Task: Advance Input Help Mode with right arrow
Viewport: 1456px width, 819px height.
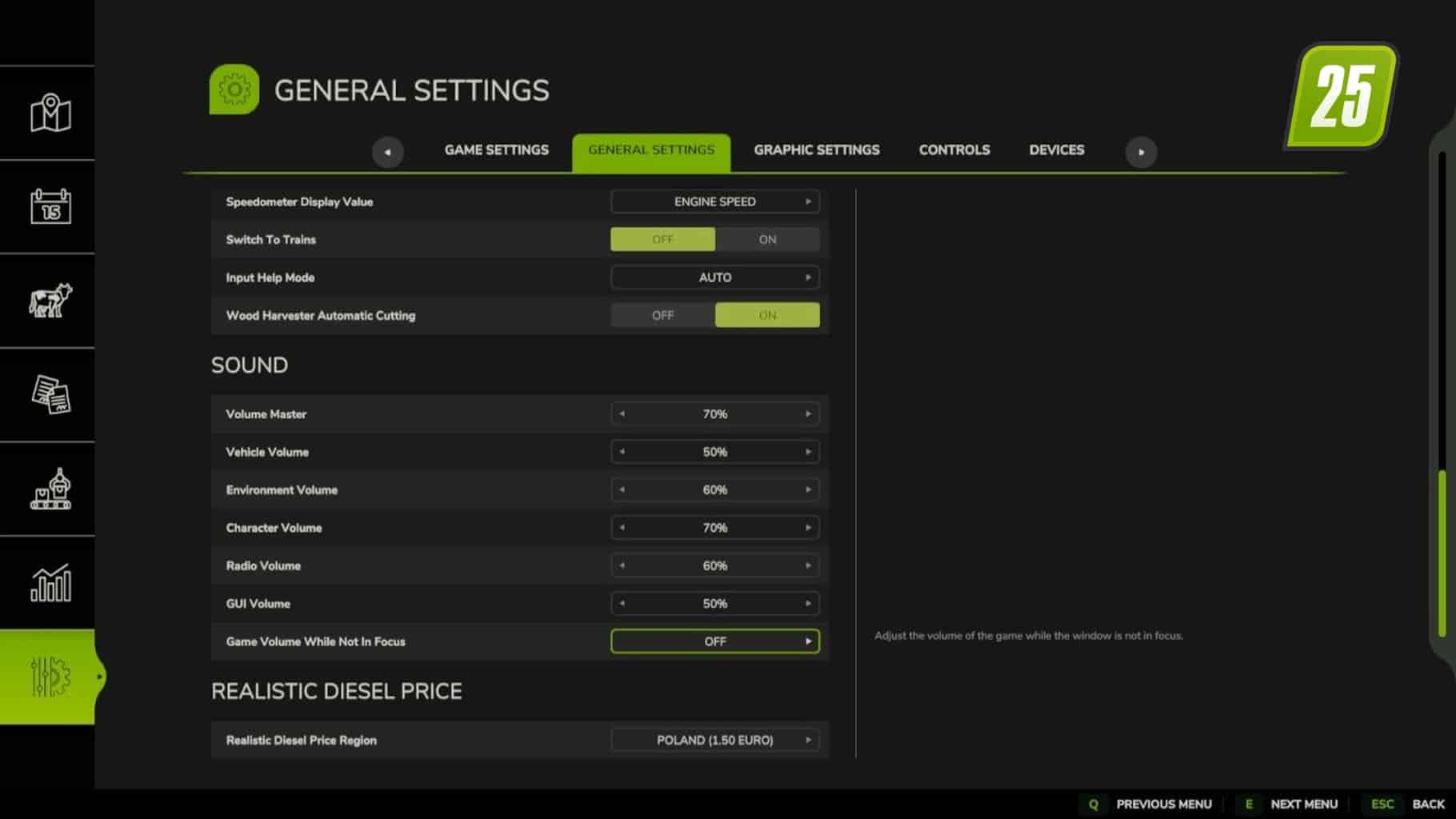Action: (808, 278)
